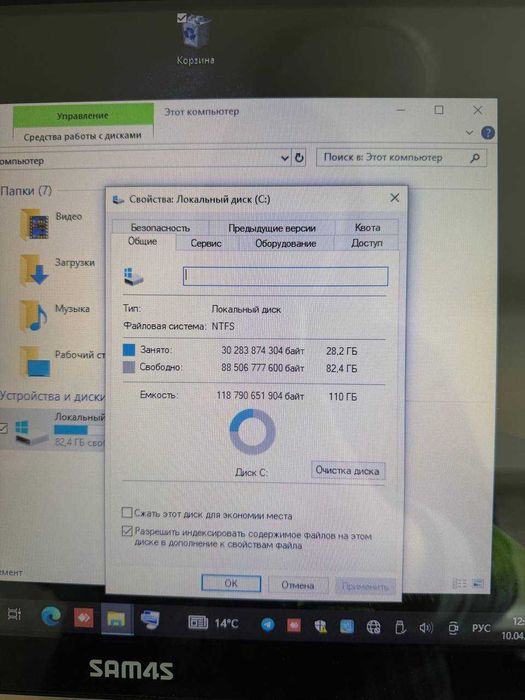The height and width of the screenshot is (700, 525).
Task: Switch to details view icon in Explorer
Action: [x=459, y=583]
